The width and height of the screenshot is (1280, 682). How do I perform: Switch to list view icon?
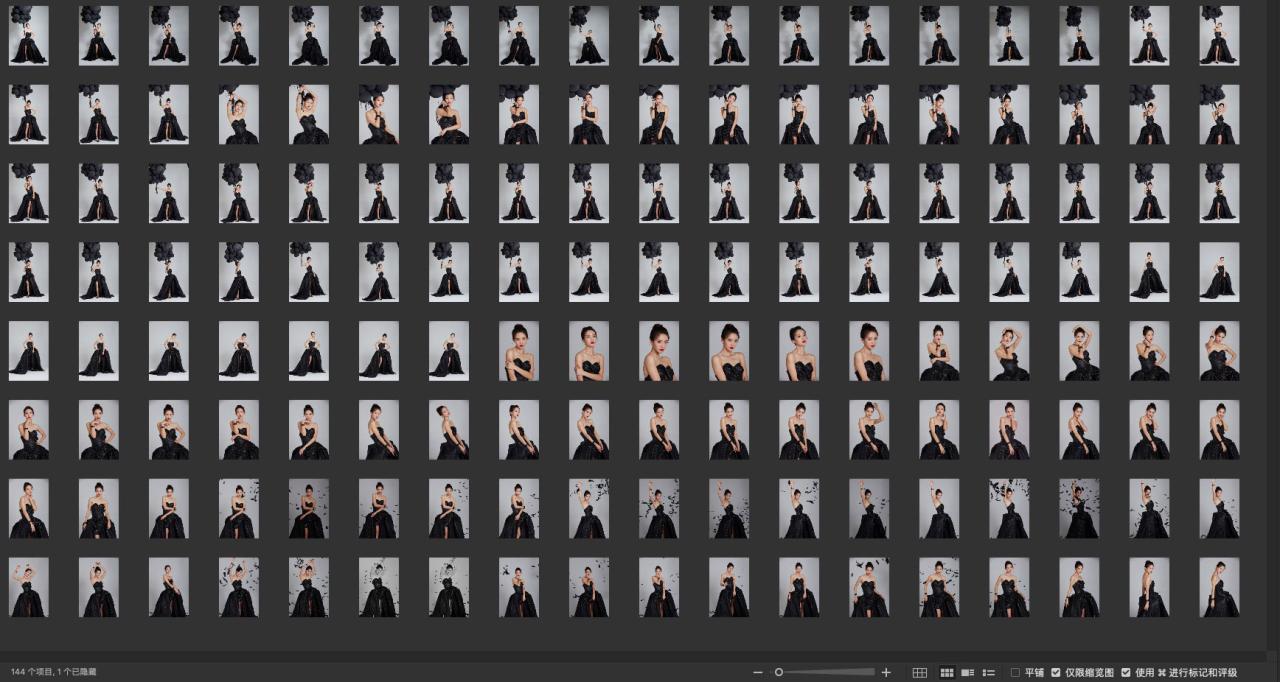coord(989,673)
